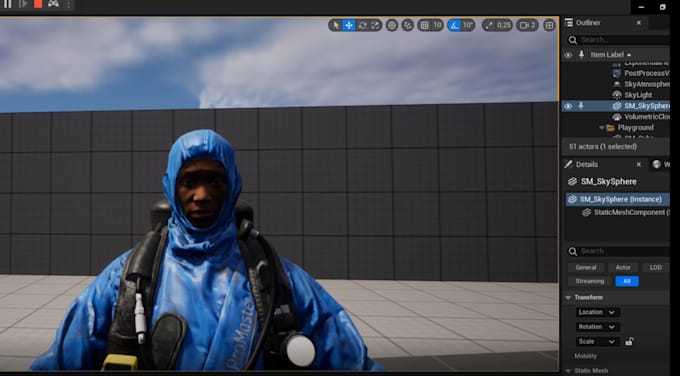Collapse the Transform section
680x376 pixels.
pyautogui.click(x=568, y=298)
